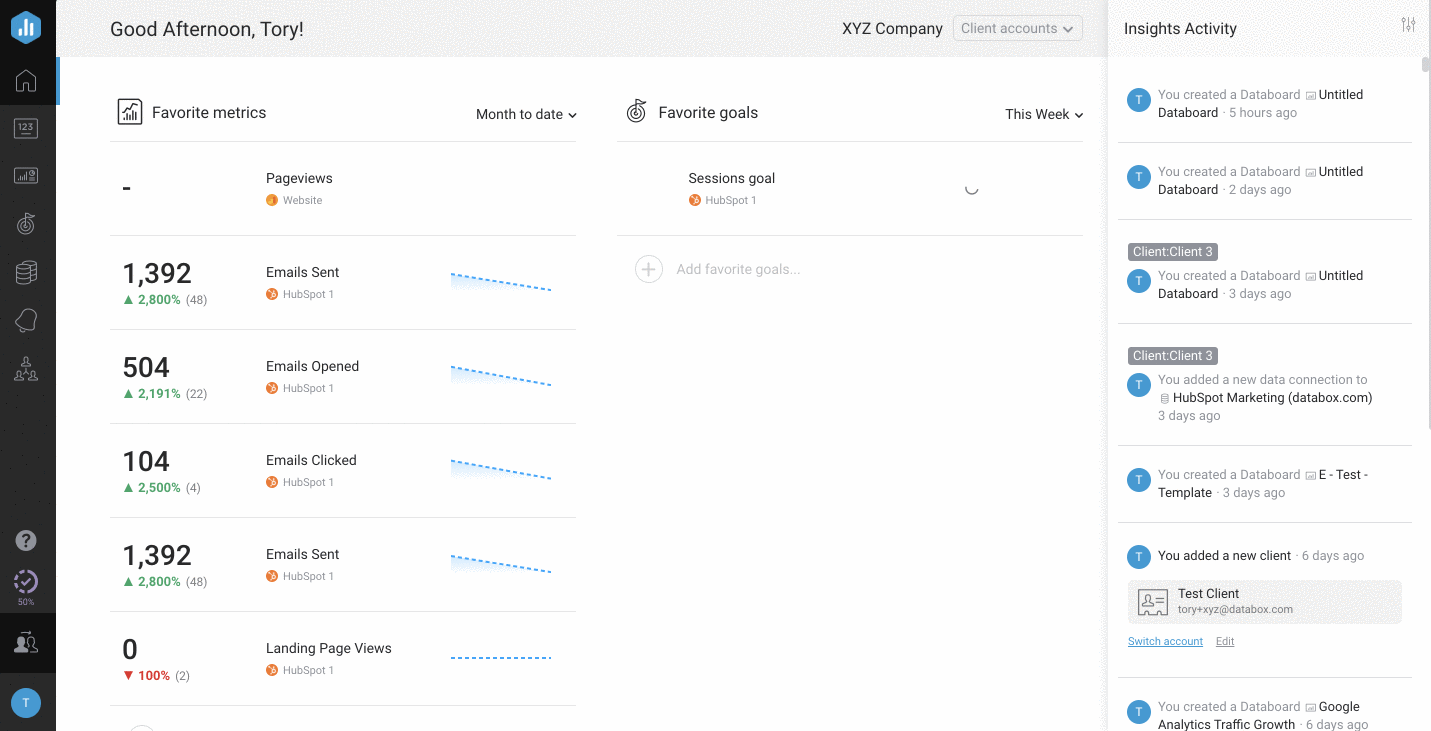The height and width of the screenshot is (731, 1431).
Task: Select the Test Client card thumbnail
Action: [x=1152, y=601]
